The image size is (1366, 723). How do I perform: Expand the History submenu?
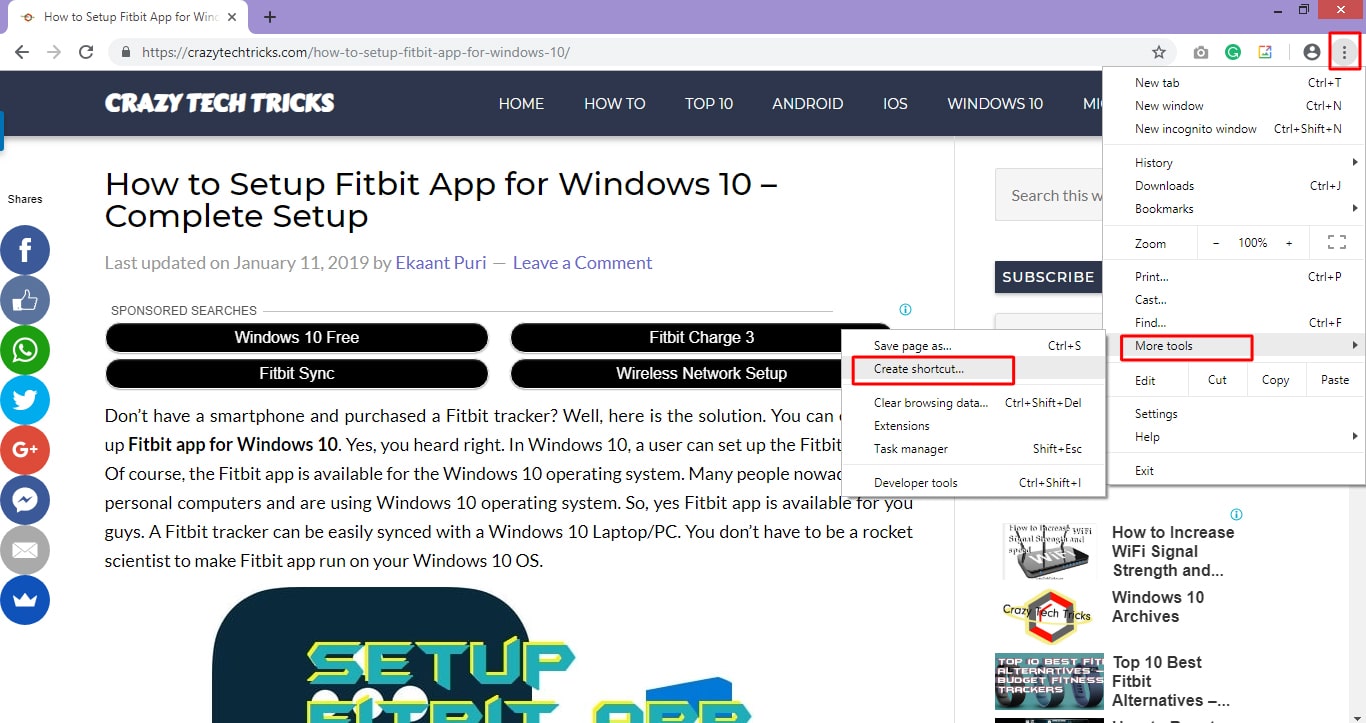pyautogui.click(x=1154, y=163)
